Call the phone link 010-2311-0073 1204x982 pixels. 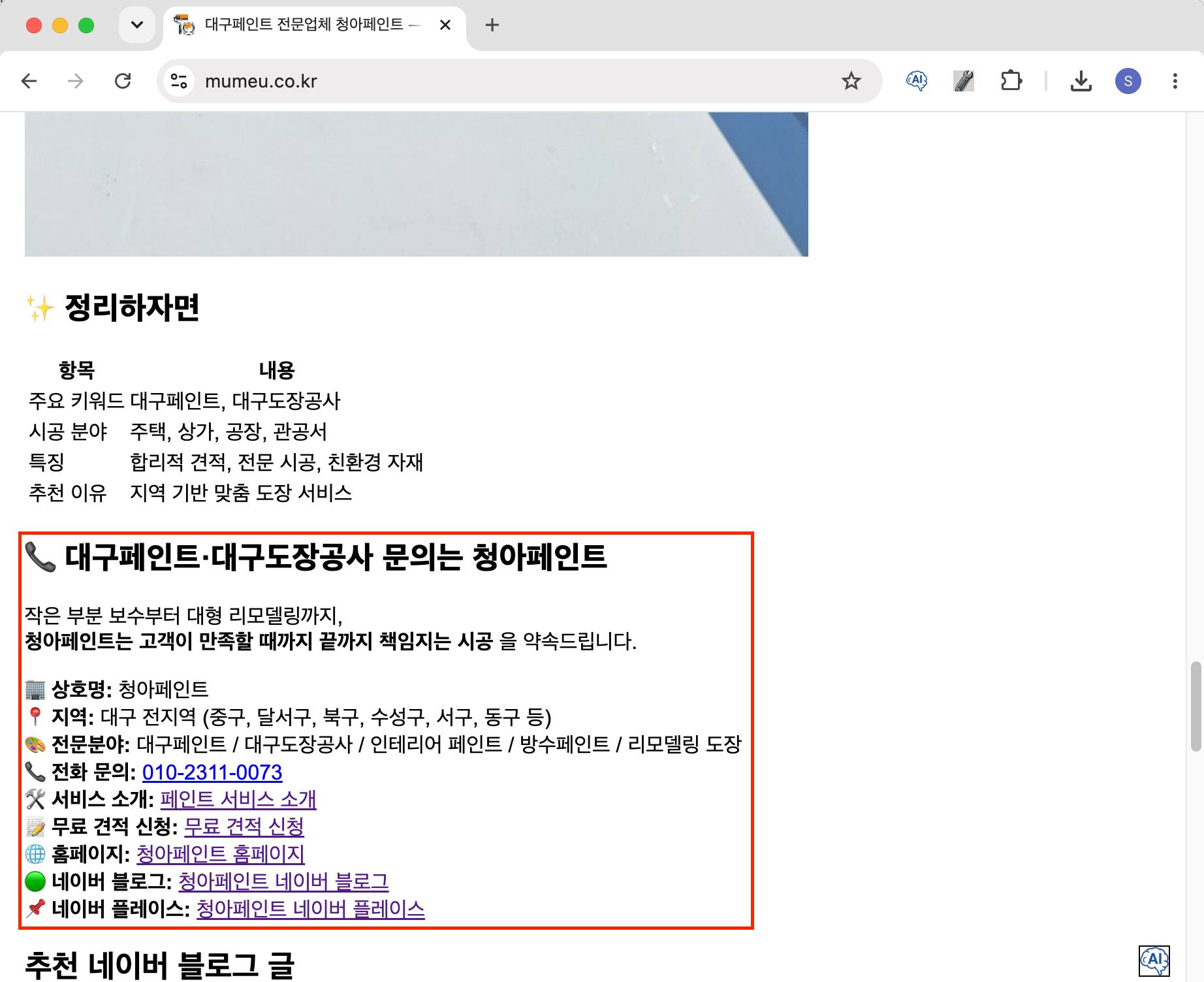(212, 772)
